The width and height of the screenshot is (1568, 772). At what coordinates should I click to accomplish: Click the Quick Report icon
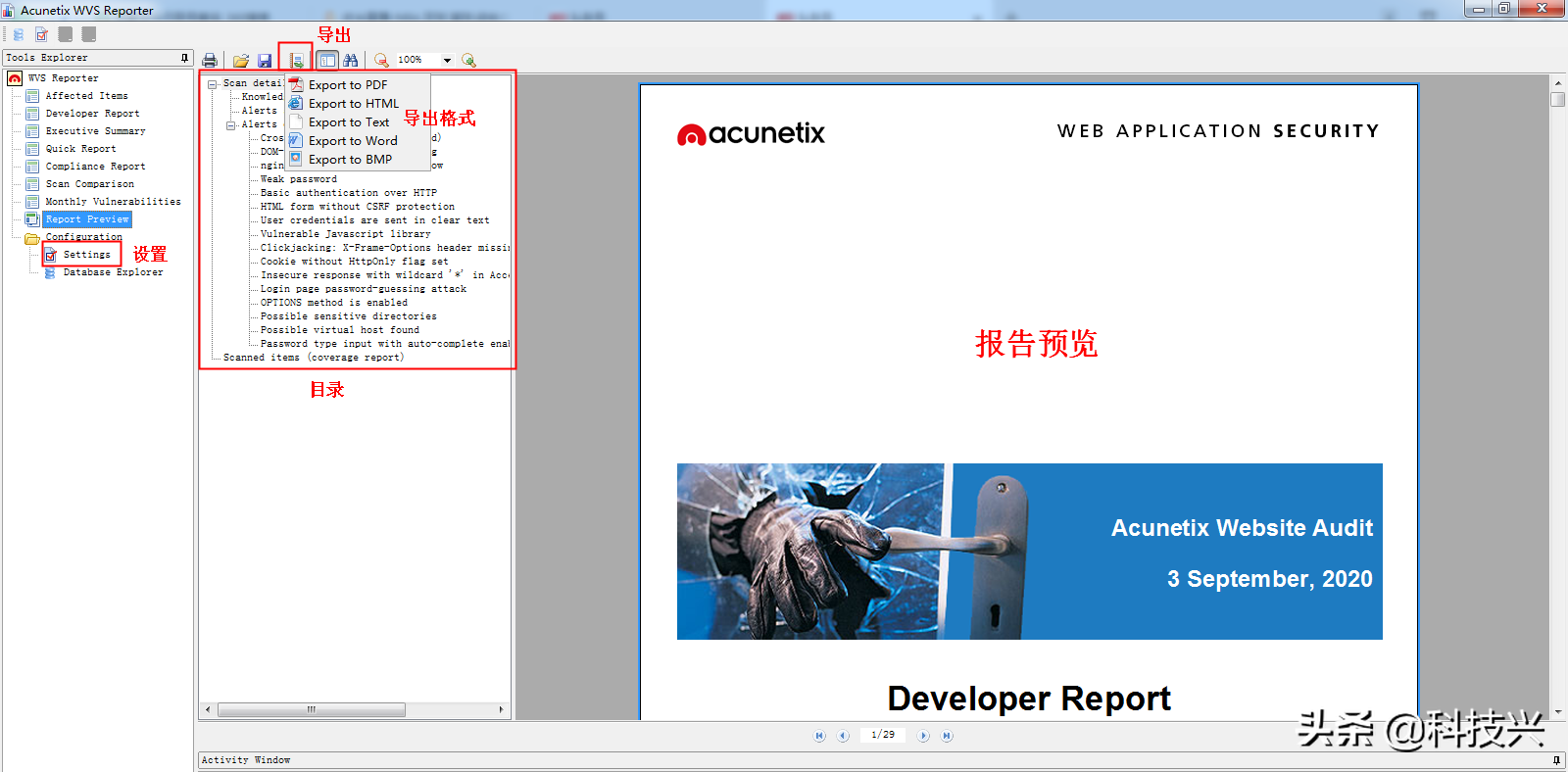pyautogui.click(x=32, y=149)
